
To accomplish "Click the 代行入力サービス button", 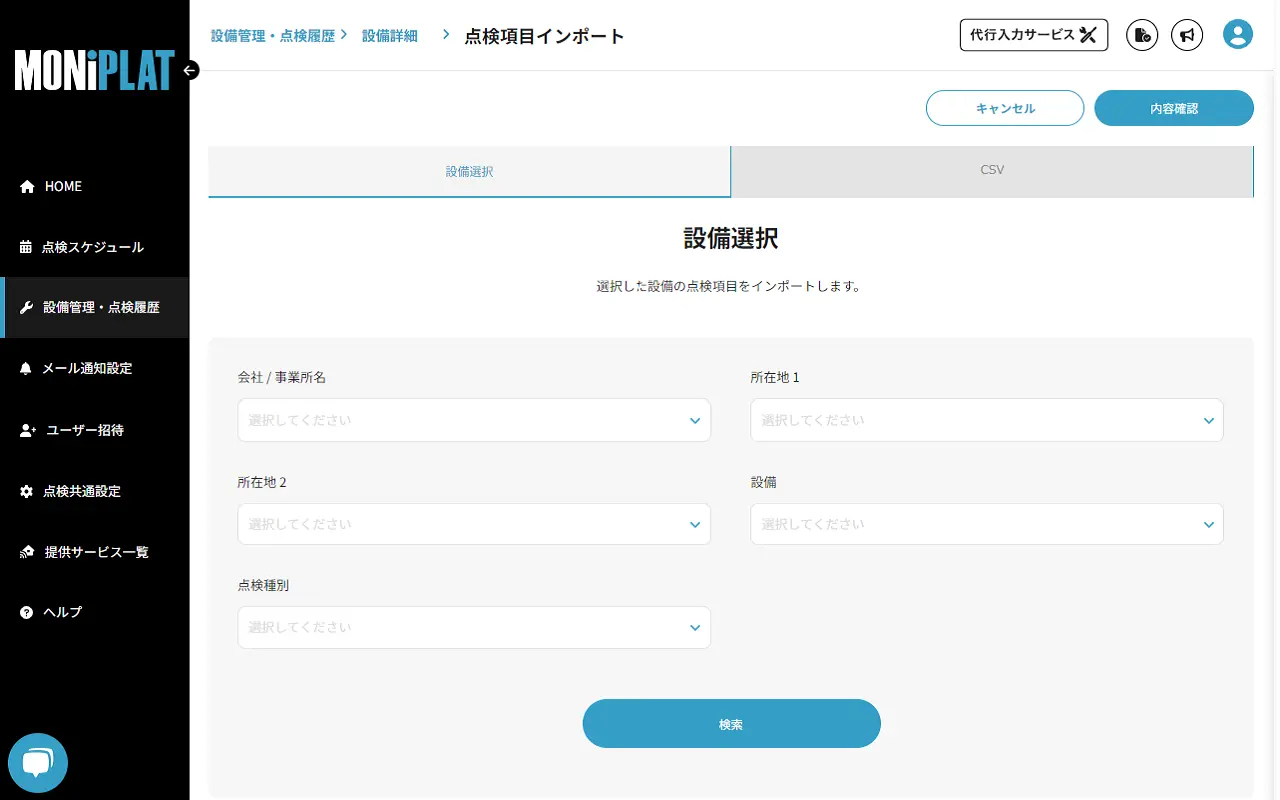I will tap(1033, 34).
